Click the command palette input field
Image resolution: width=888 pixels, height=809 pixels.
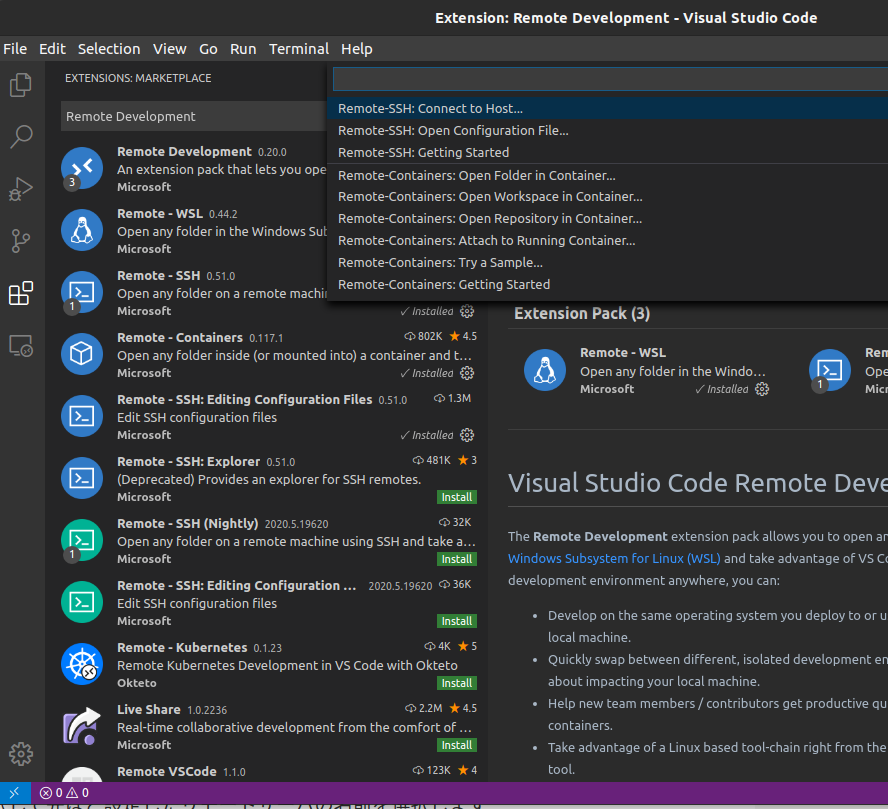[x=610, y=79]
